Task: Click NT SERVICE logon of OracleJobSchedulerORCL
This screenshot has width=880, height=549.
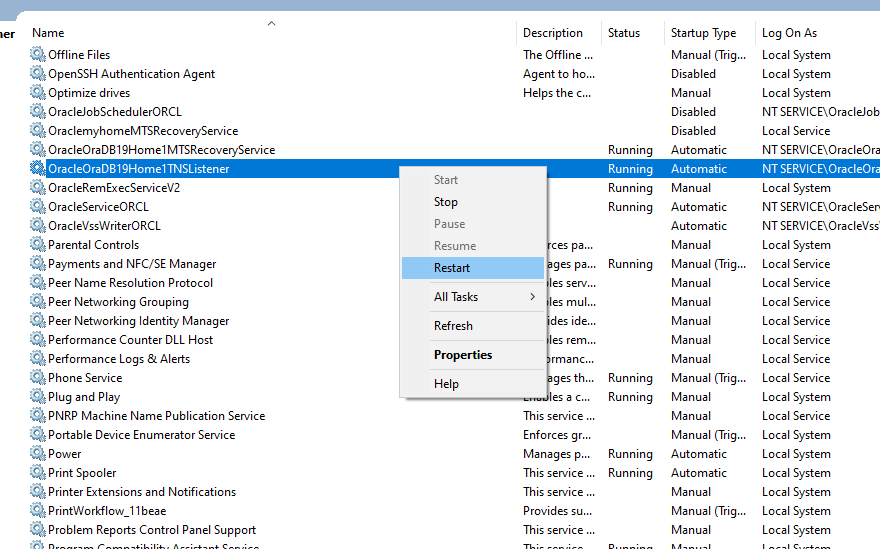Action: pos(821,112)
